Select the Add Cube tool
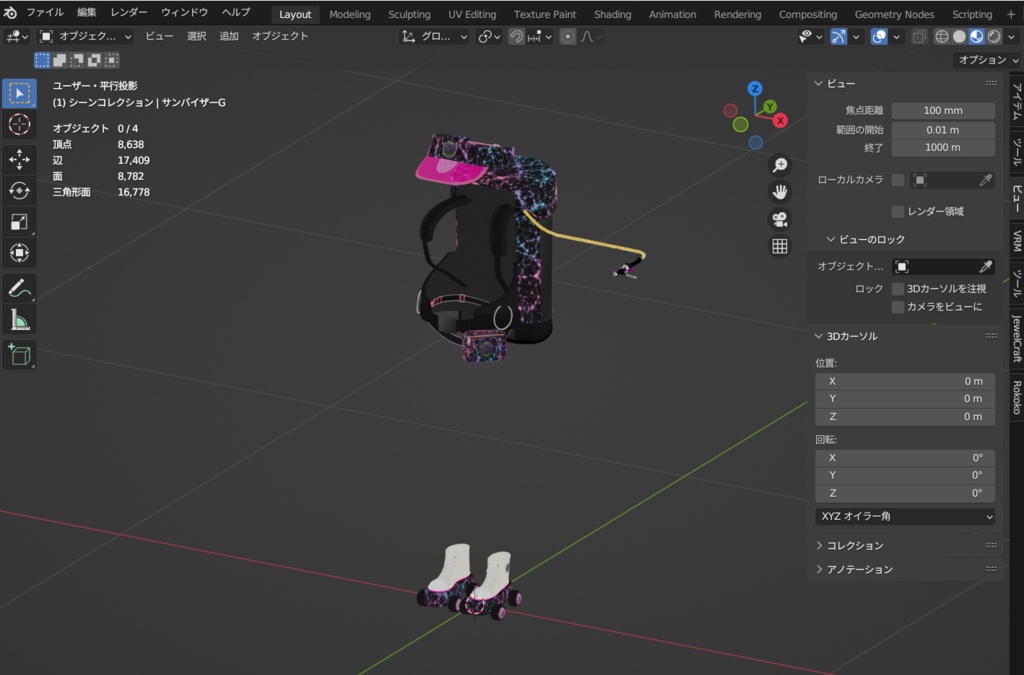Screen dimensions: 1024x675 click(19, 354)
